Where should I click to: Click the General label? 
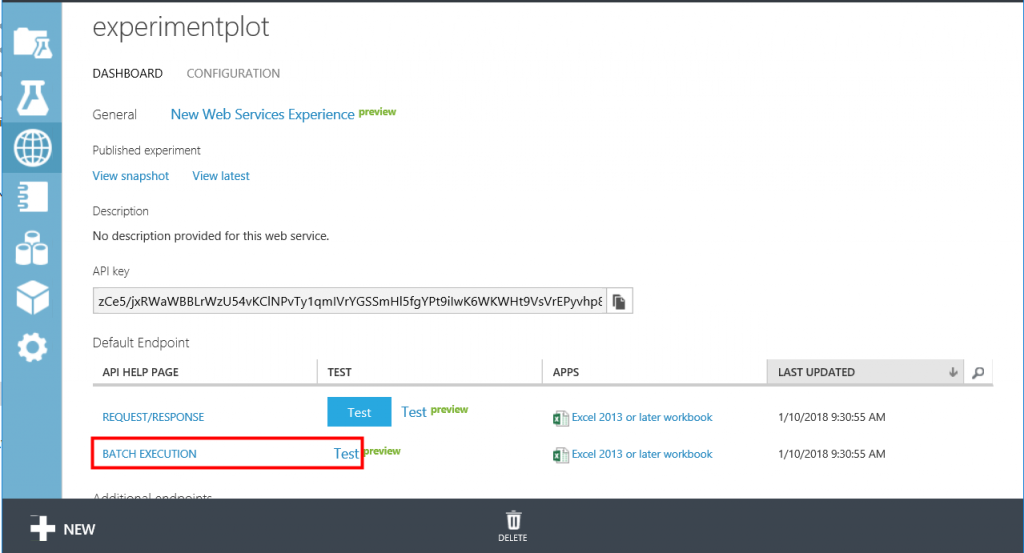pyautogui.click(x=114, y=114)
